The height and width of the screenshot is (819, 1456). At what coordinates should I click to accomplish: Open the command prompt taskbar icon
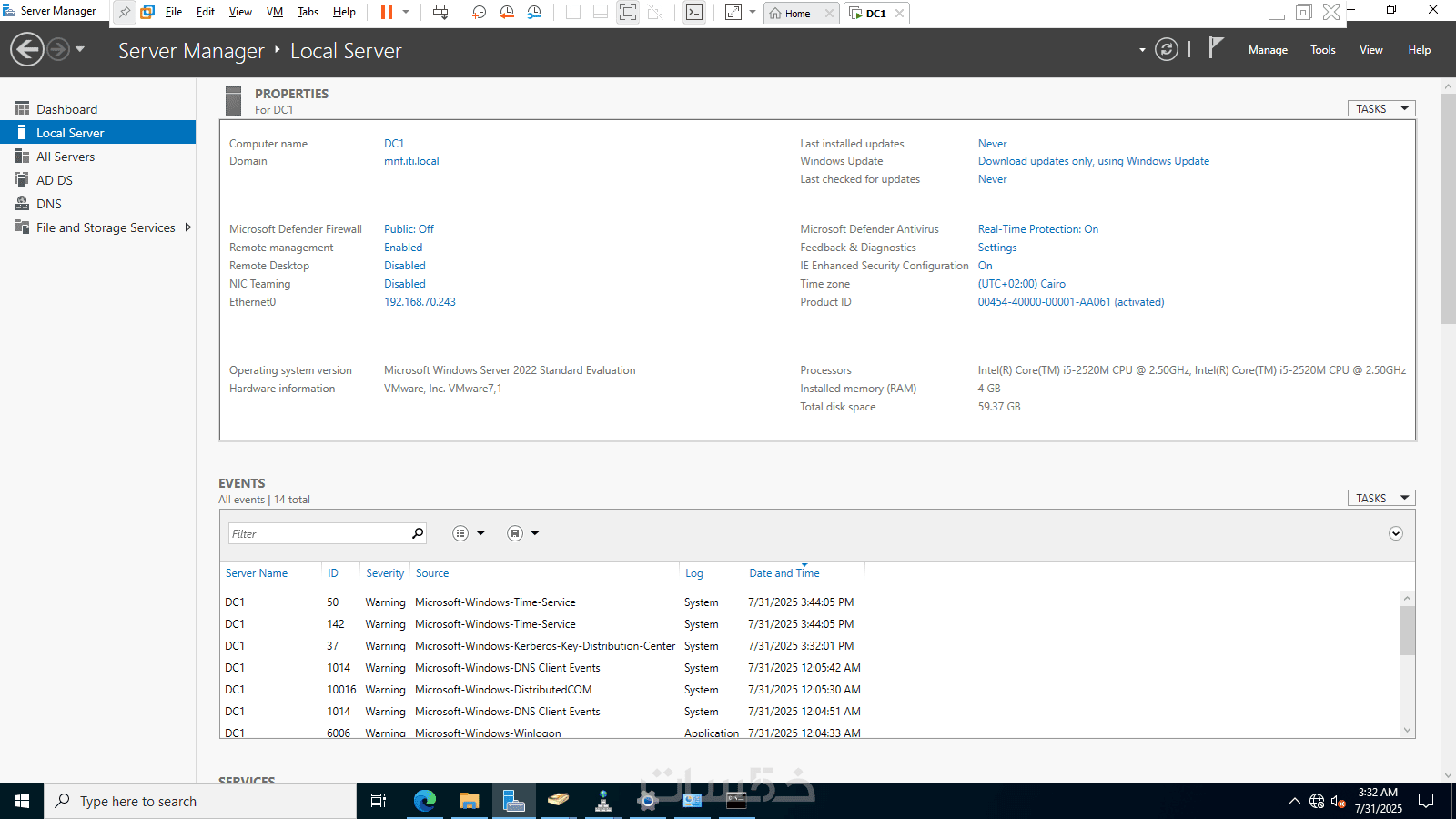pyautogui.click(x=736, y=801)
